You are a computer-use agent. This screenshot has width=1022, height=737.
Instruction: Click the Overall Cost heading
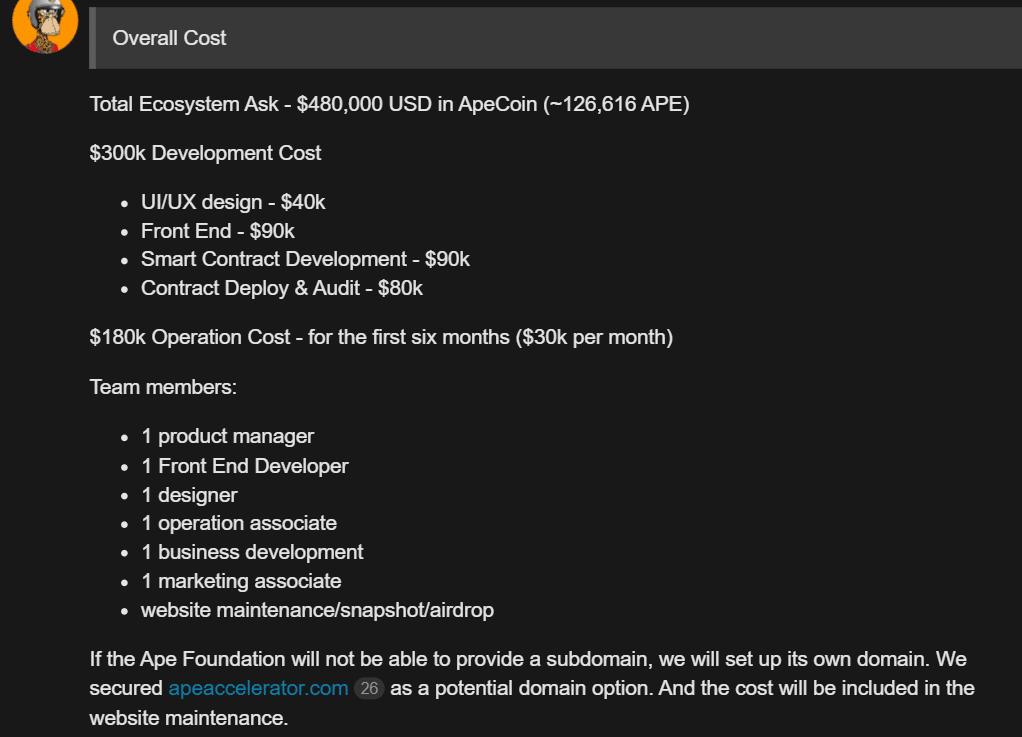coord(169,38)
